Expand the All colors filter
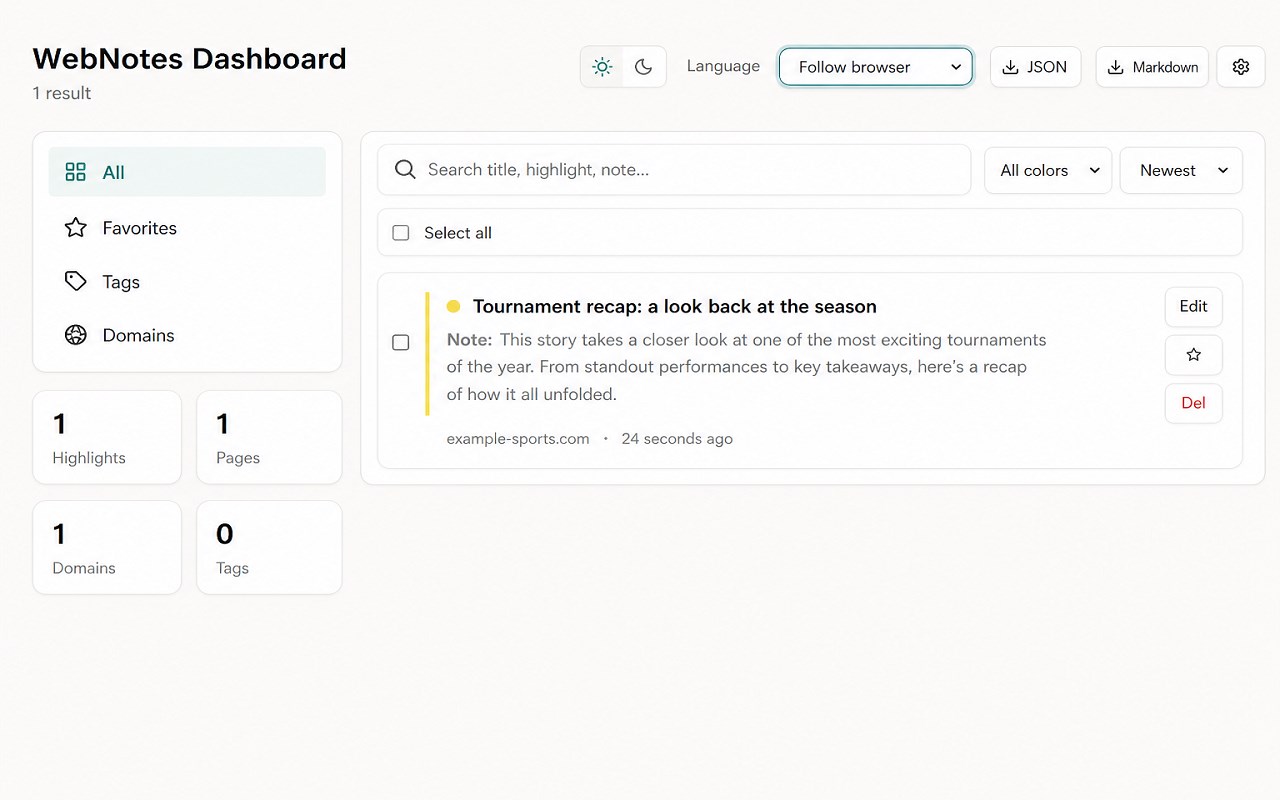 (x=1048, y=170)
